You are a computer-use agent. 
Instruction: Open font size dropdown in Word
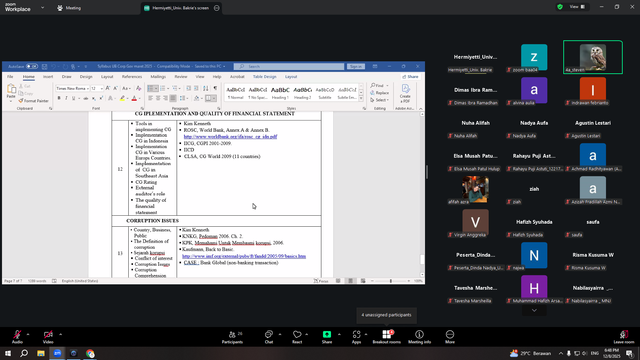point(101,88)
